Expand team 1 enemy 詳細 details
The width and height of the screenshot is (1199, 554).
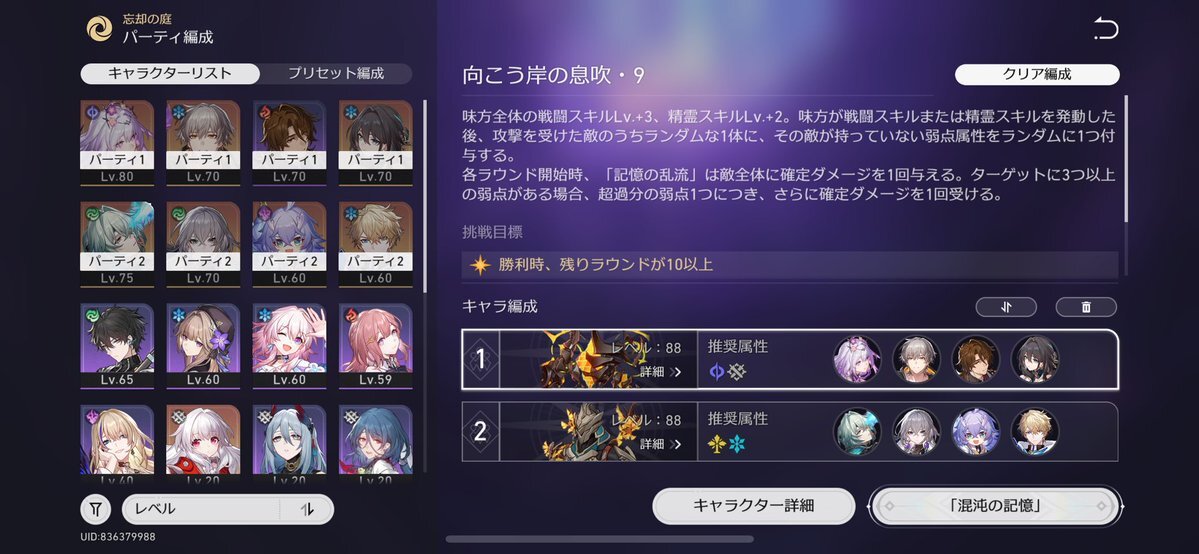[661, 373]
